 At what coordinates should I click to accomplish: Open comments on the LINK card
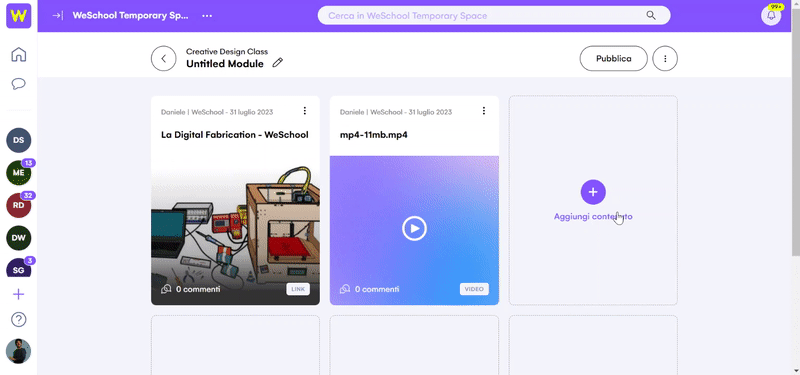tap(191, 289)
